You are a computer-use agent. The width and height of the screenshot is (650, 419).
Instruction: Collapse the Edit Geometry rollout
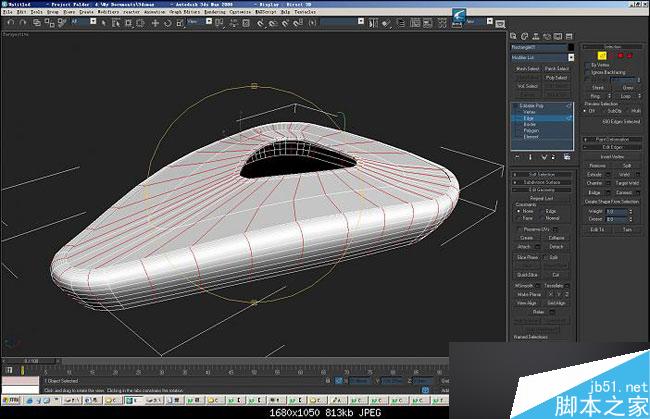(541, 189)
